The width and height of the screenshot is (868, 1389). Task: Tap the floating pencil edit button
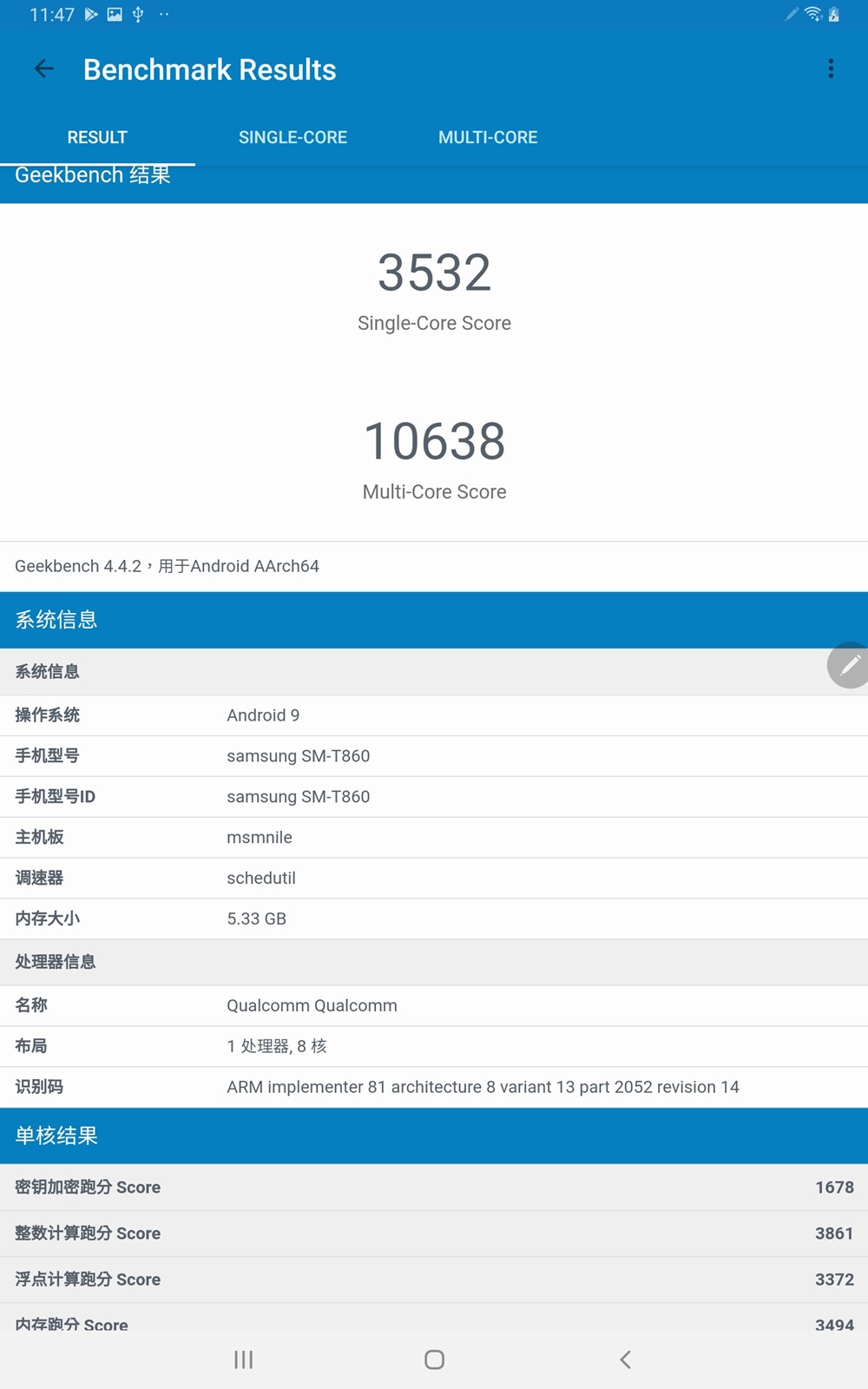click(x=849, y=666)
